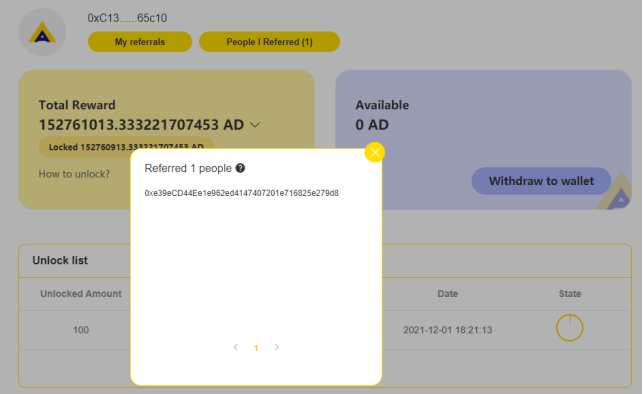Open How to unlock? link
643x394 pixels.
tap(74, 174)
